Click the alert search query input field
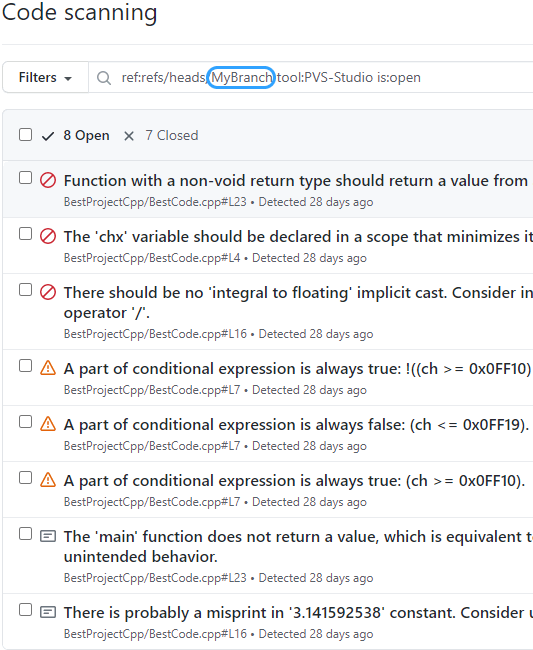 [311, 78]
